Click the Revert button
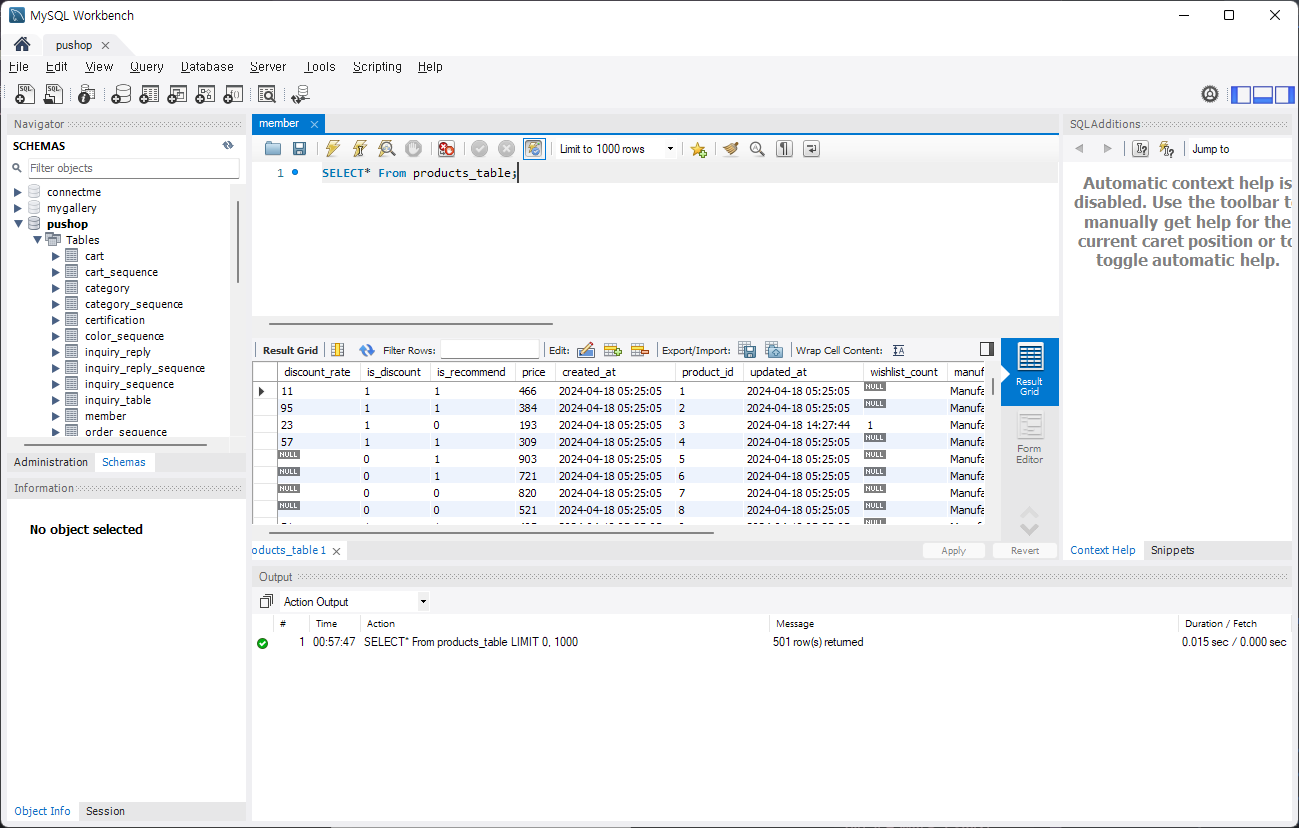This screenshot has height=828, width=1299. 1025,551
